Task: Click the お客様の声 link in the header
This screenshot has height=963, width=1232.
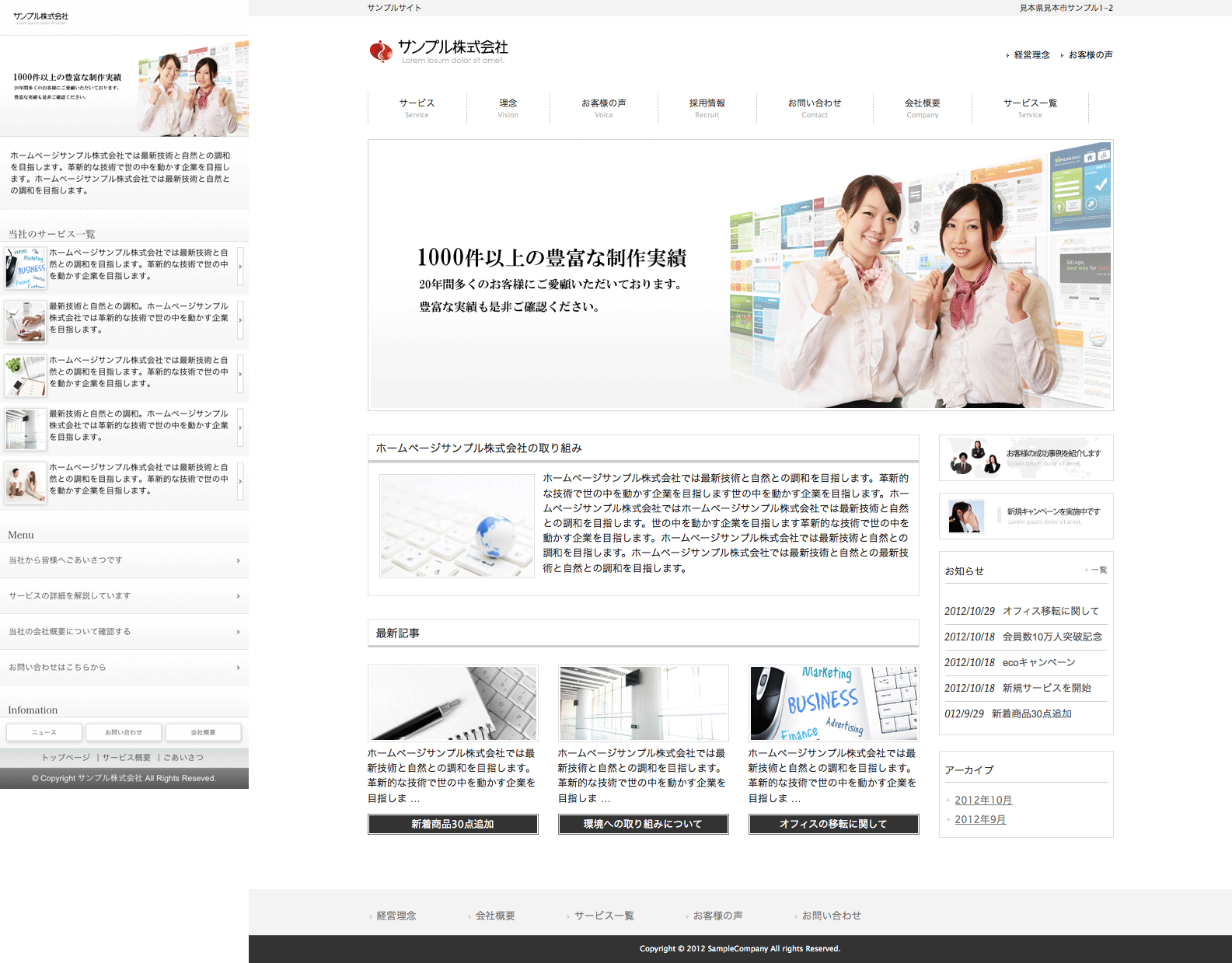Action: tap(1090, 55)
